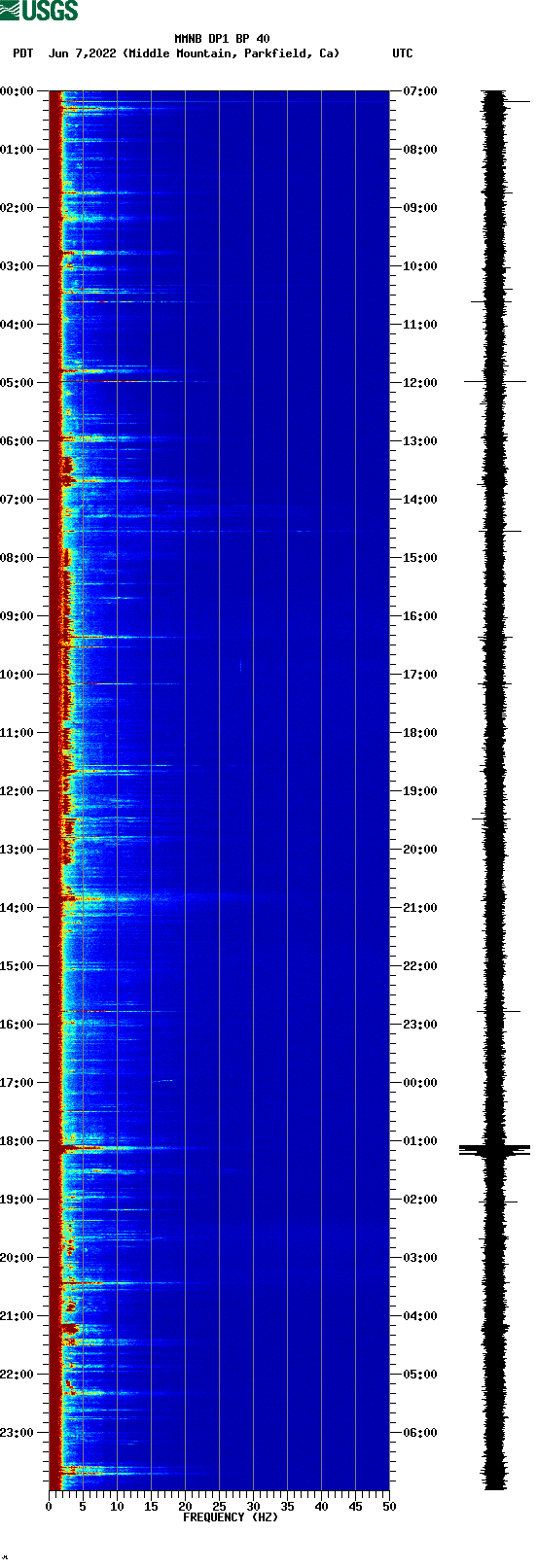
Task: Click the 14:00 PDT time label
Action: (18, 908)
